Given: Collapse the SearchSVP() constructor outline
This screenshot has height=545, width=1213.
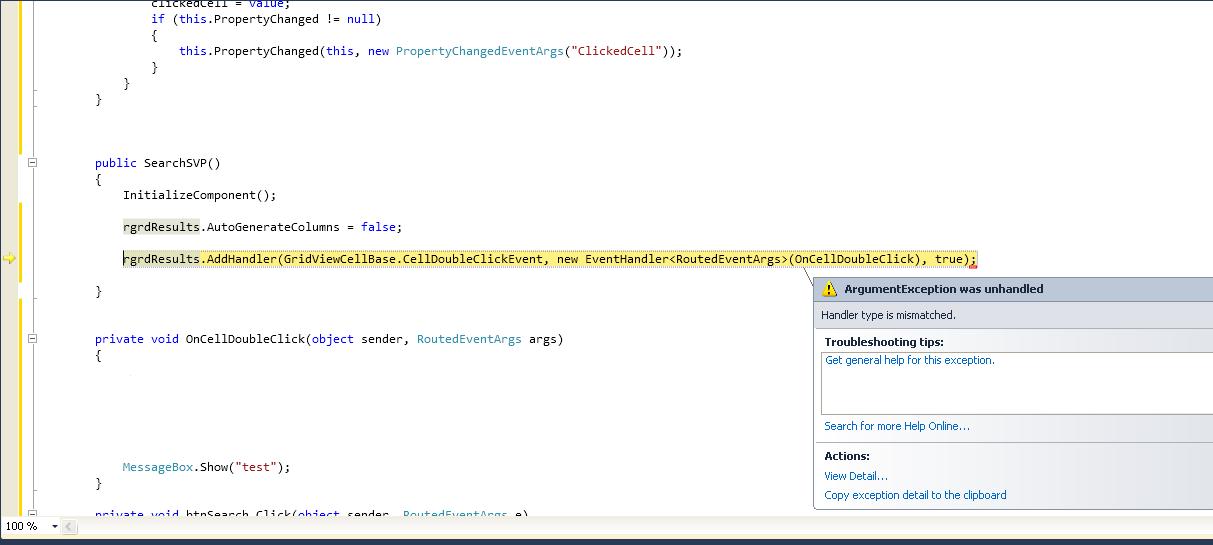Looking at the screenshot, I should [32, 162].
